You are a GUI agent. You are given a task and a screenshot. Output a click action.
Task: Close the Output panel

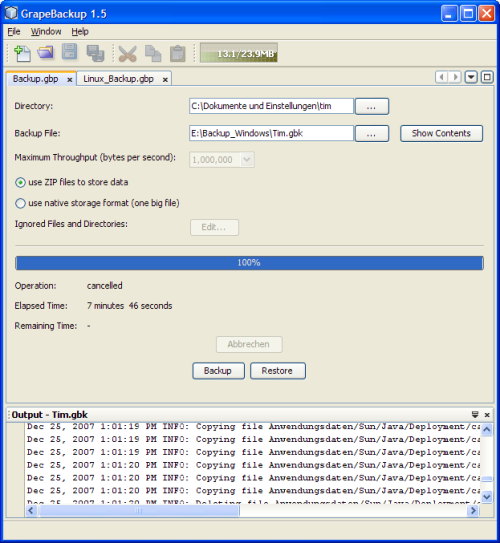coord(487,415)
